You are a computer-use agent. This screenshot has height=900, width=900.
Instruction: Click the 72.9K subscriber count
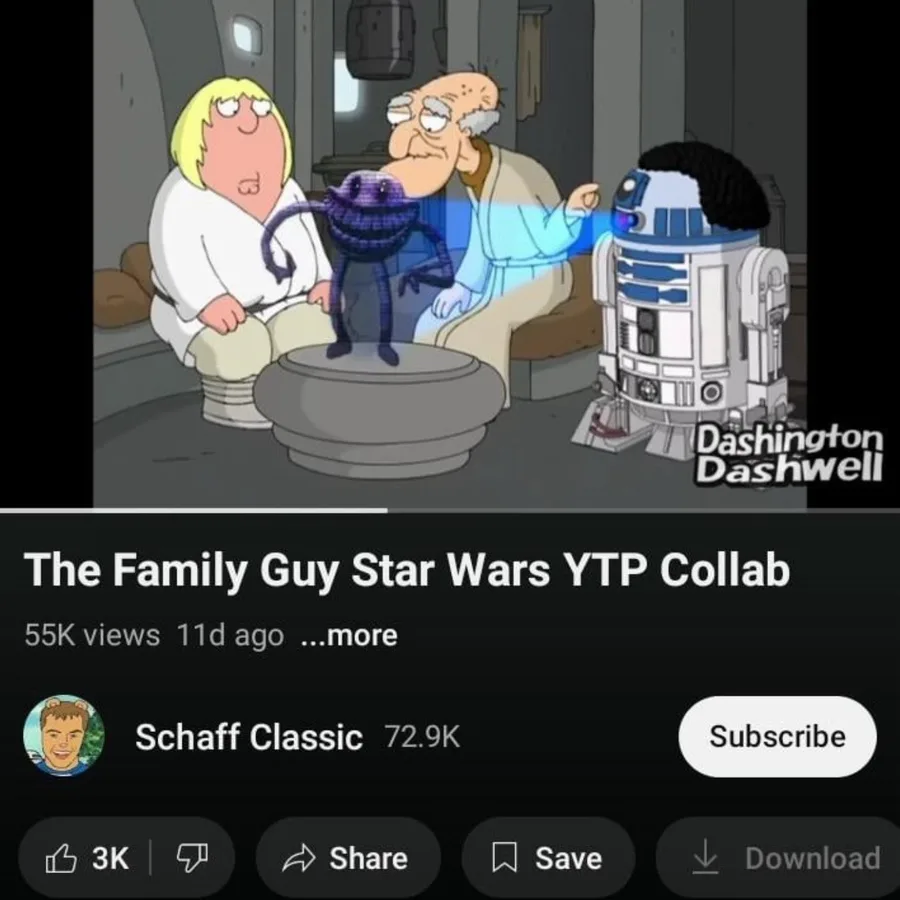422,736
